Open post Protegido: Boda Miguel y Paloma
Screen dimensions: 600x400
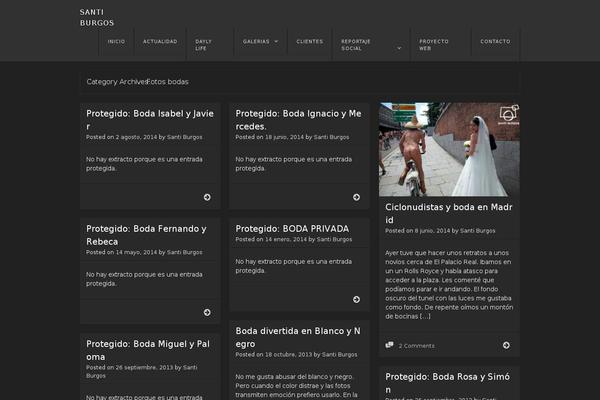tap(148, 350)
